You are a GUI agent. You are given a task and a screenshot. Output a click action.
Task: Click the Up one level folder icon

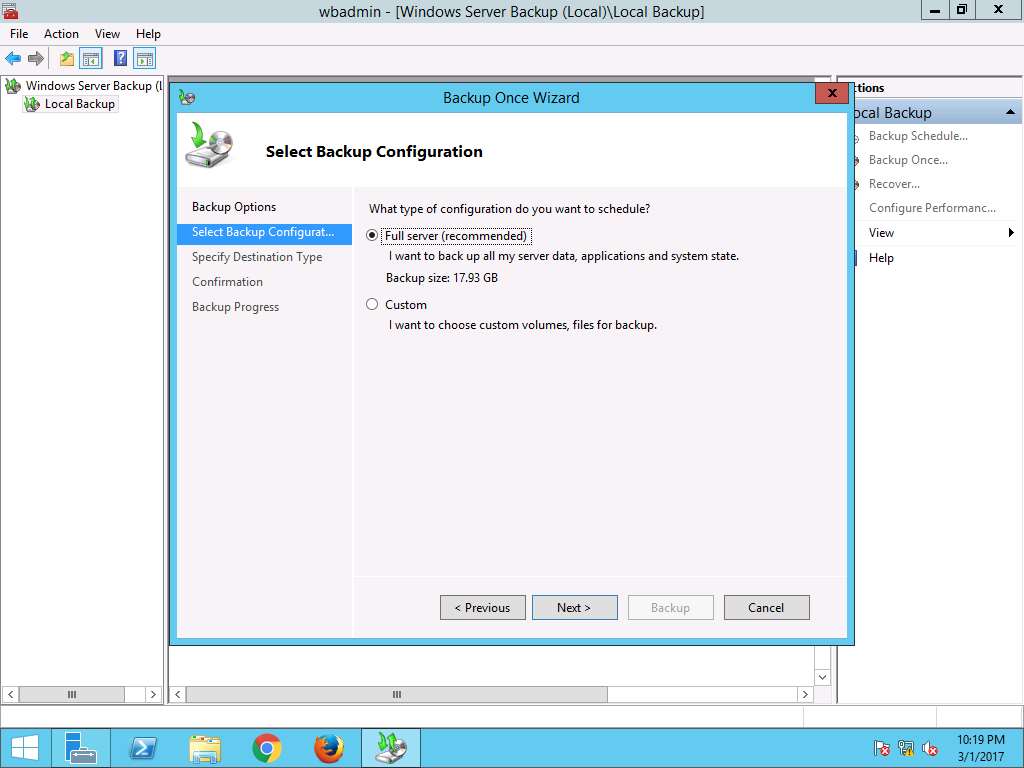click(x=67, y=59)
